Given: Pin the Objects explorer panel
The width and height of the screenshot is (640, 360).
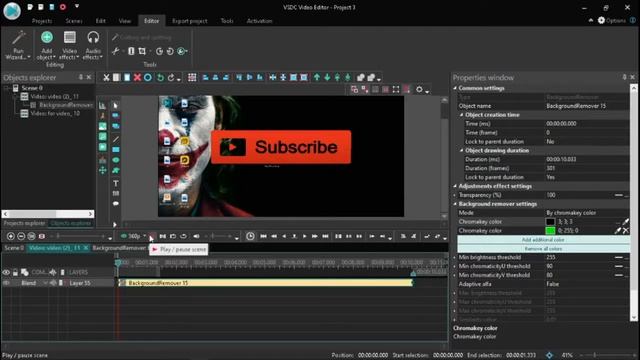Looking at the screenshot, I should [x=80, y=77].
